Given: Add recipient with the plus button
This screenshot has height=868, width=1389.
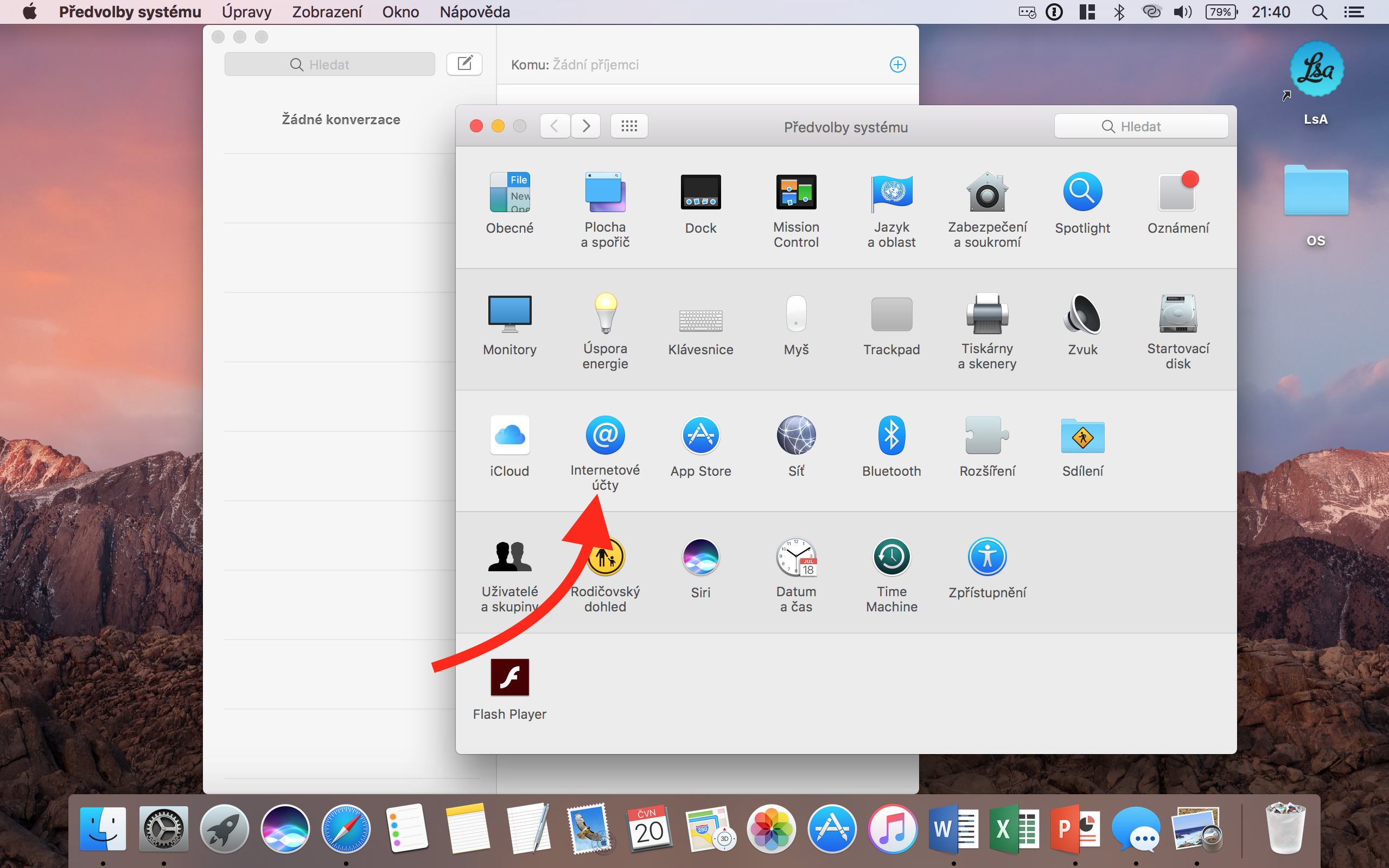Looking at the screenshot, I should [897, 65].
